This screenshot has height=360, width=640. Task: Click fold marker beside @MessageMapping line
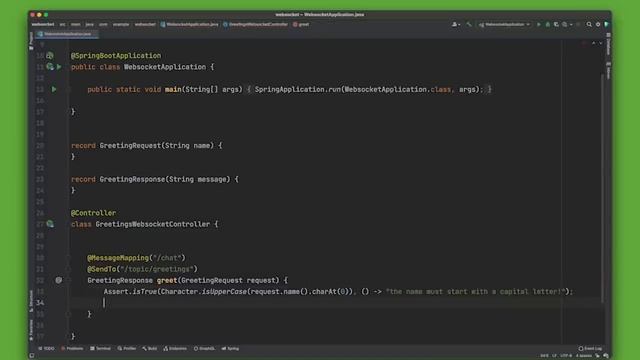point(69,258)
